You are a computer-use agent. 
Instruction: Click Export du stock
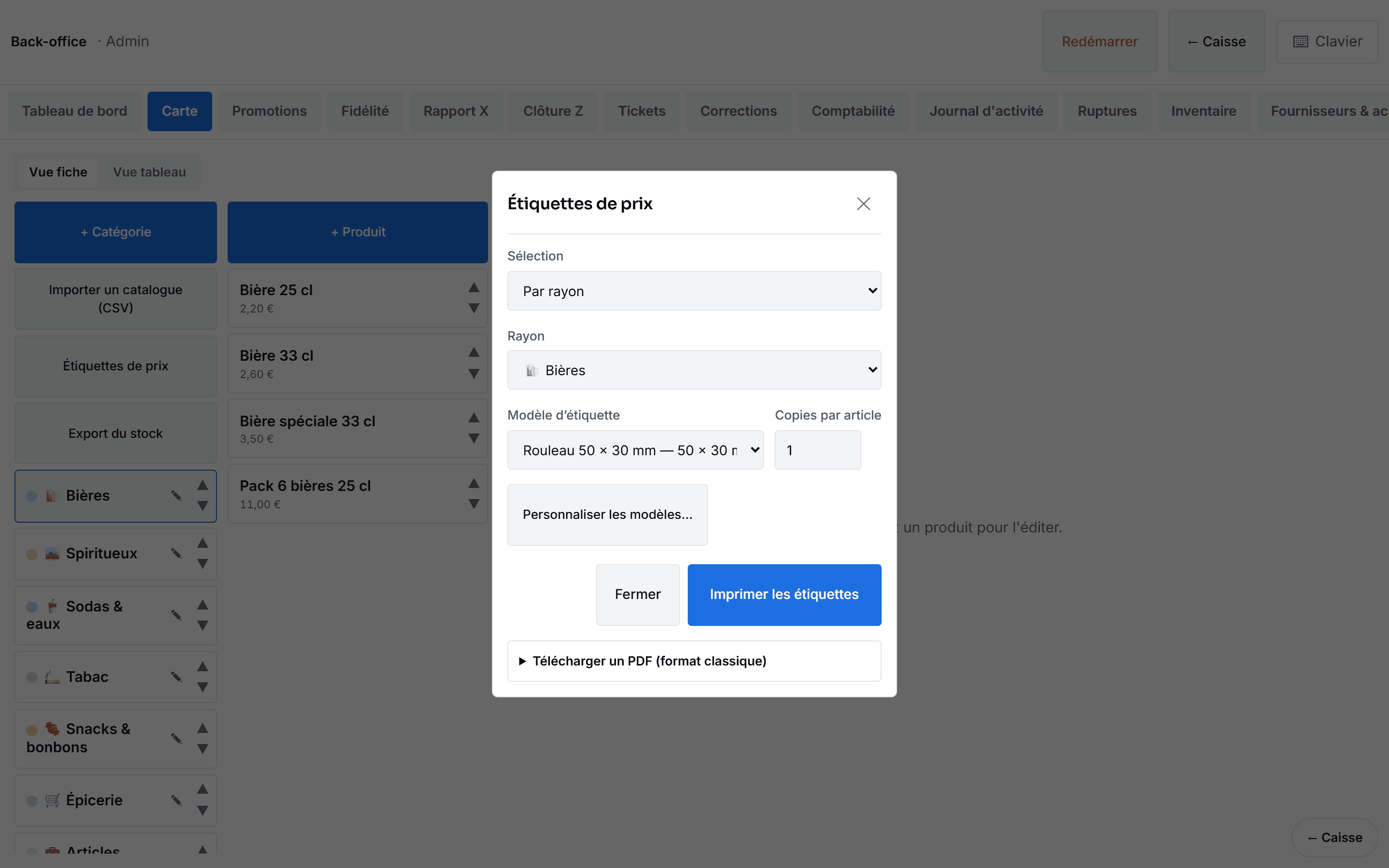tap(115, 434)
